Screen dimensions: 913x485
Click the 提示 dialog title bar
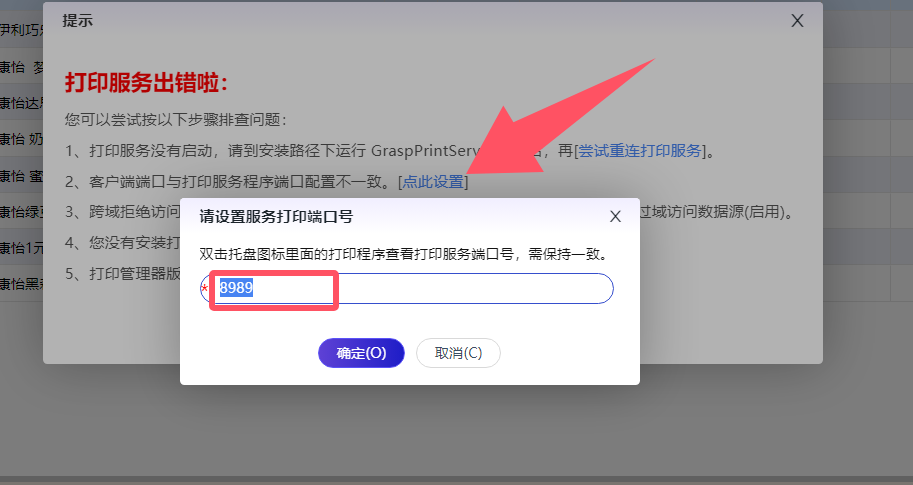pyautogui.click(x=400, y=21)
